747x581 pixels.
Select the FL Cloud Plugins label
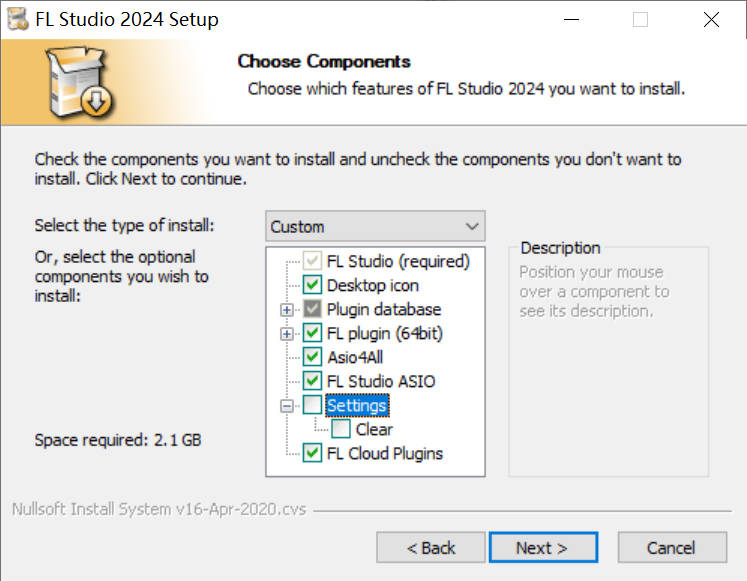[x=384, y=453]
